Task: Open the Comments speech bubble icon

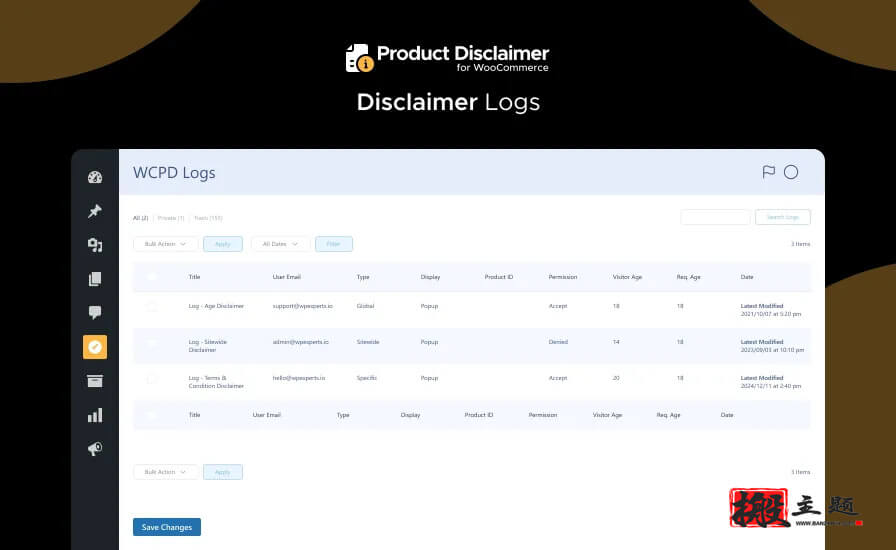Action: click(95, 312)
